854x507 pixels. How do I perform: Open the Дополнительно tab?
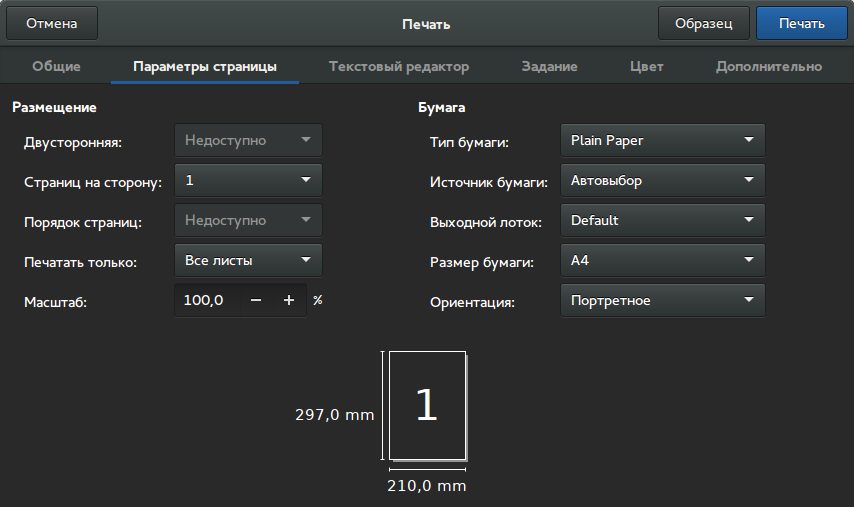(768, 67)
